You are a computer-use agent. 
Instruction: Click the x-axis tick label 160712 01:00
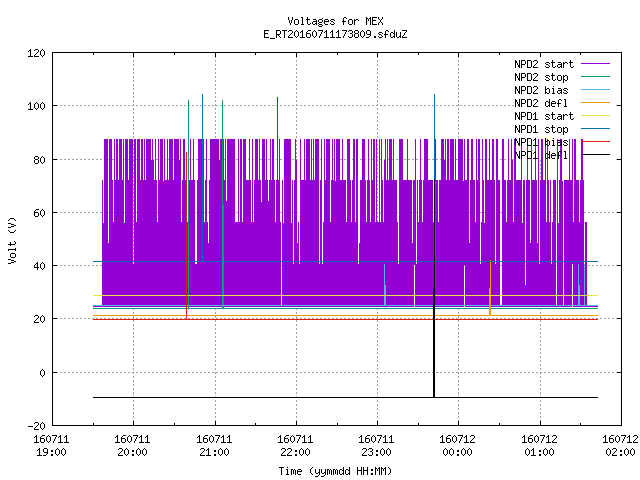click(x=539, y=446)
